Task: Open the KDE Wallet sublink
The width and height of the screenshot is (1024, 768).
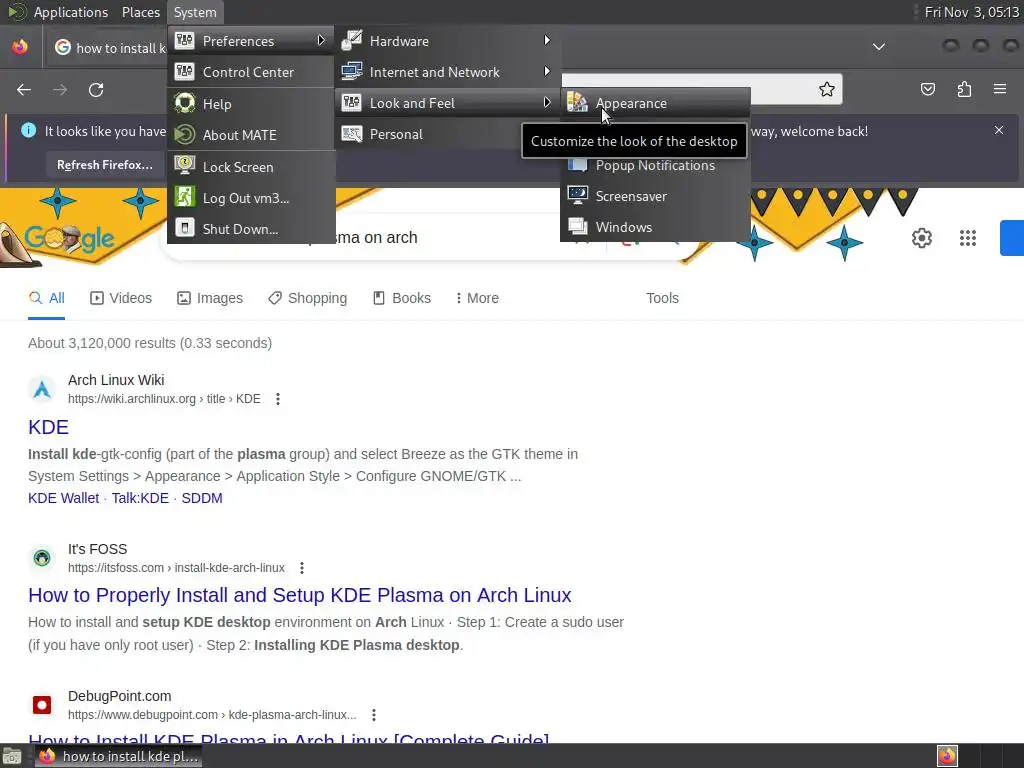Action: tap(63, 498)
